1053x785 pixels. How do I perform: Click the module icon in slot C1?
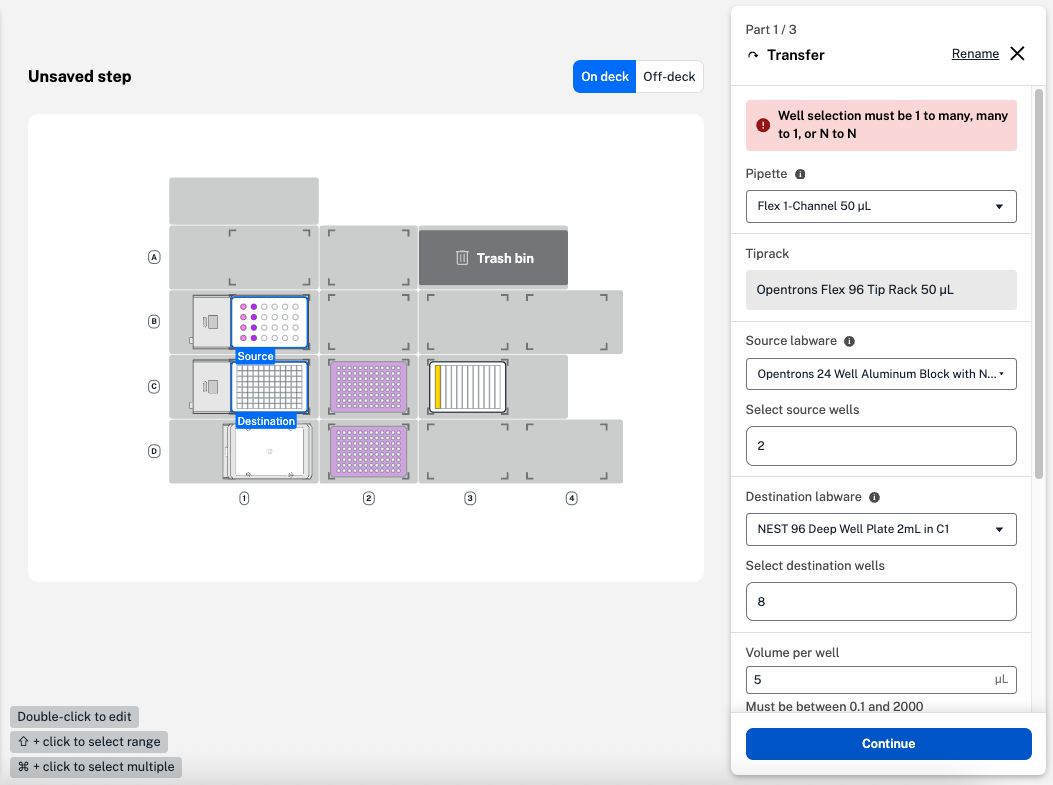point(212,386)
